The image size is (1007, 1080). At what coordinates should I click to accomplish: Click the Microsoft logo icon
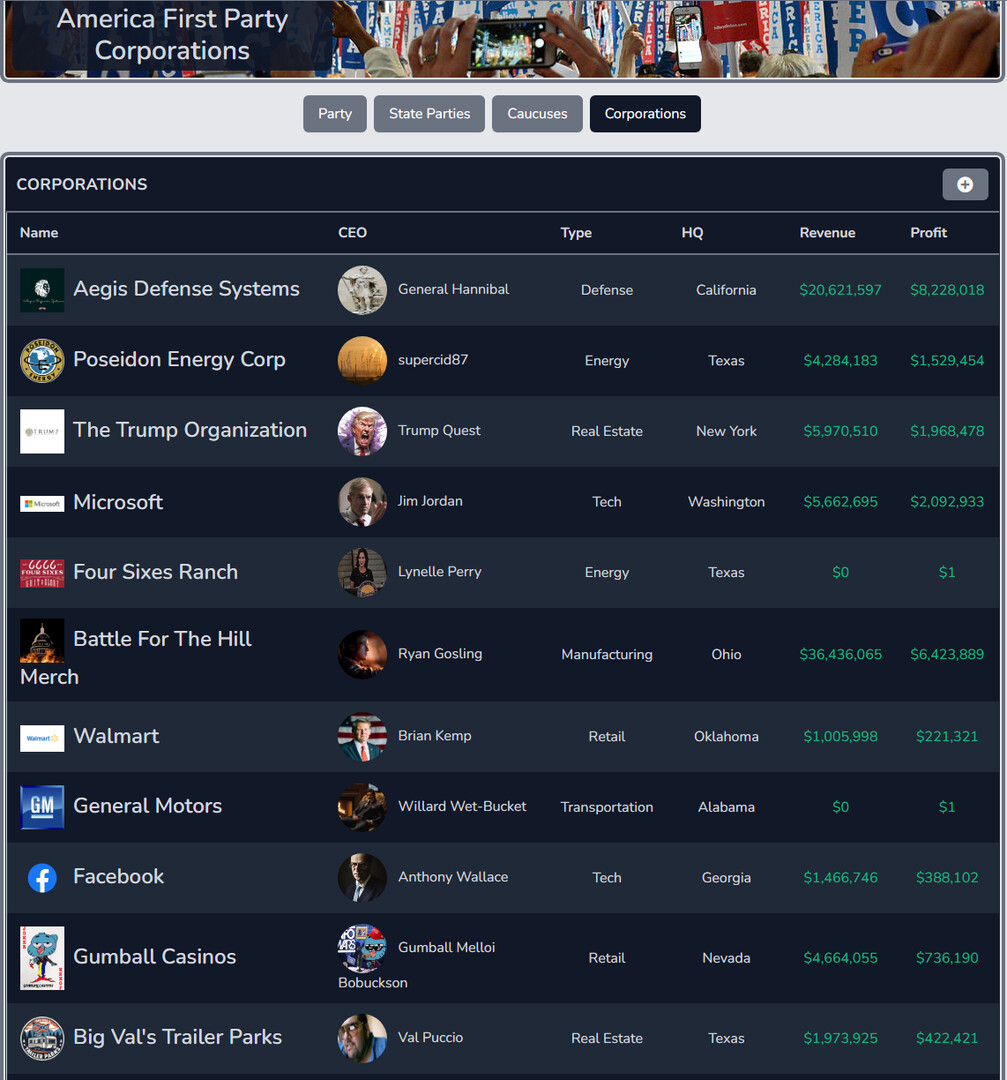[42, 503]
